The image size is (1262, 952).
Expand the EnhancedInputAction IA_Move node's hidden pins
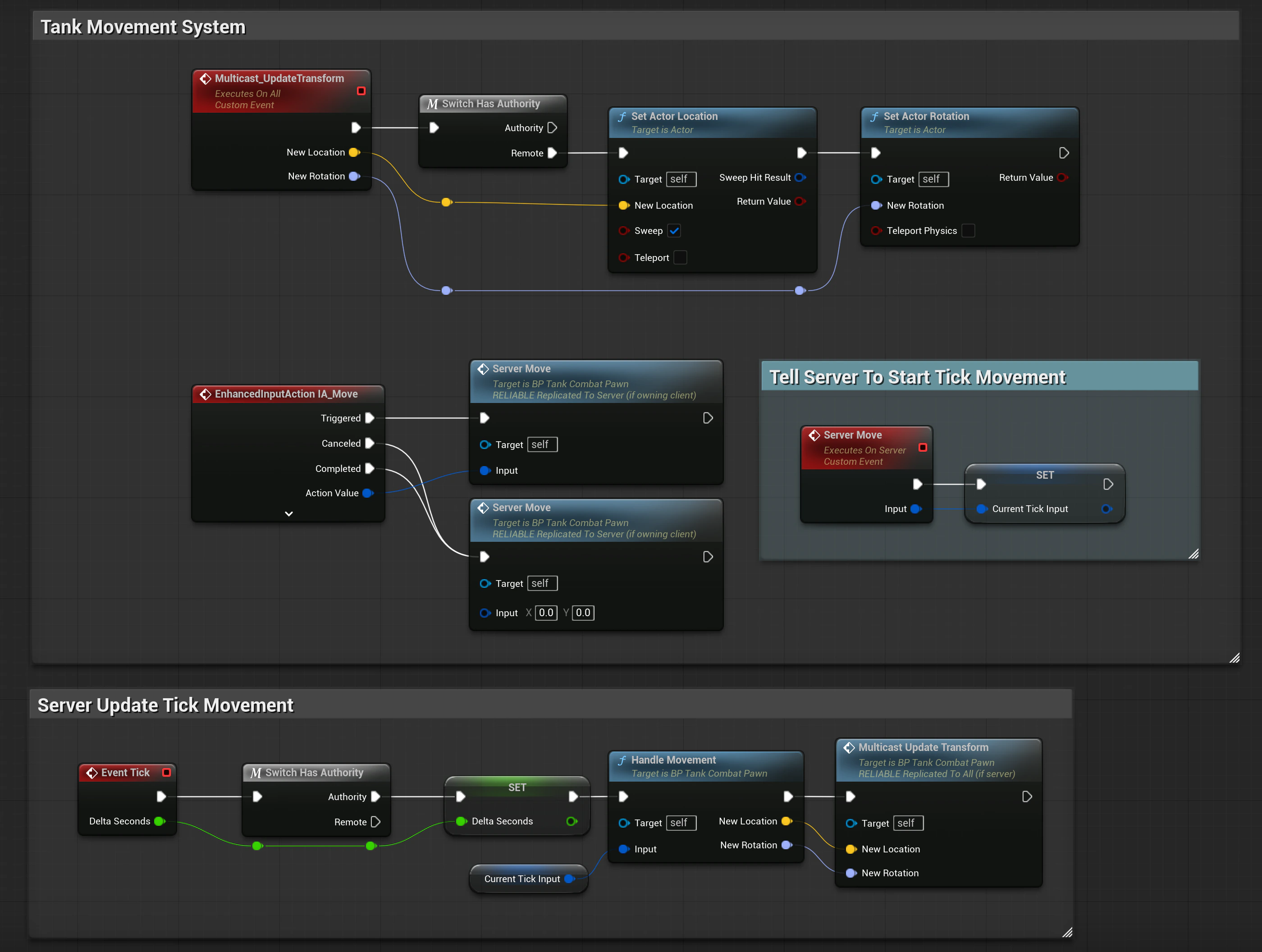click(x=289, y=514)
